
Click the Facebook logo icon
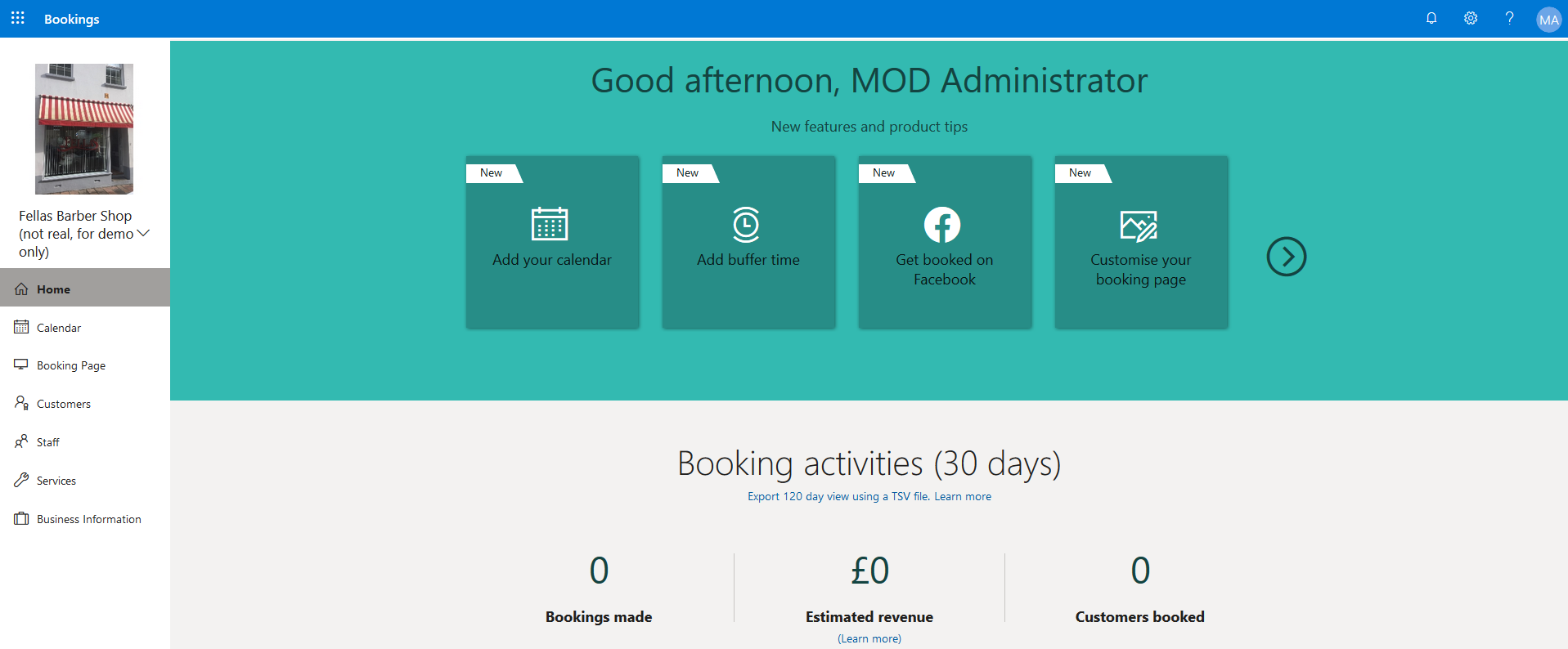coord(942,225)
